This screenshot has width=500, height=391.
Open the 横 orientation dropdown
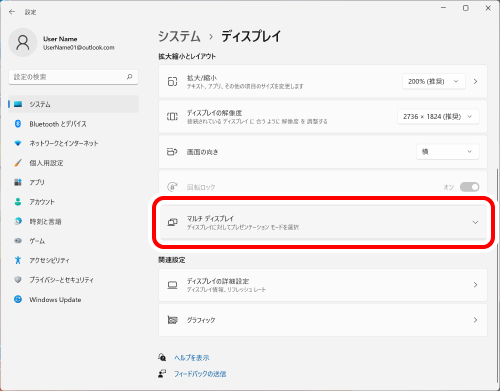click(x=448, y=152)
